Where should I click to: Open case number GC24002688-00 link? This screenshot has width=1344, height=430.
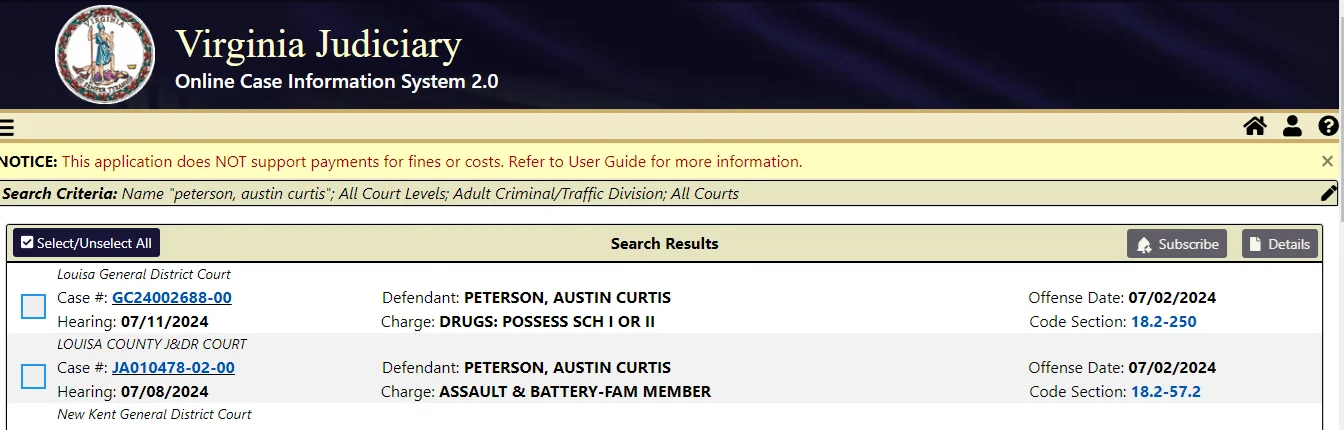(172, 297)
